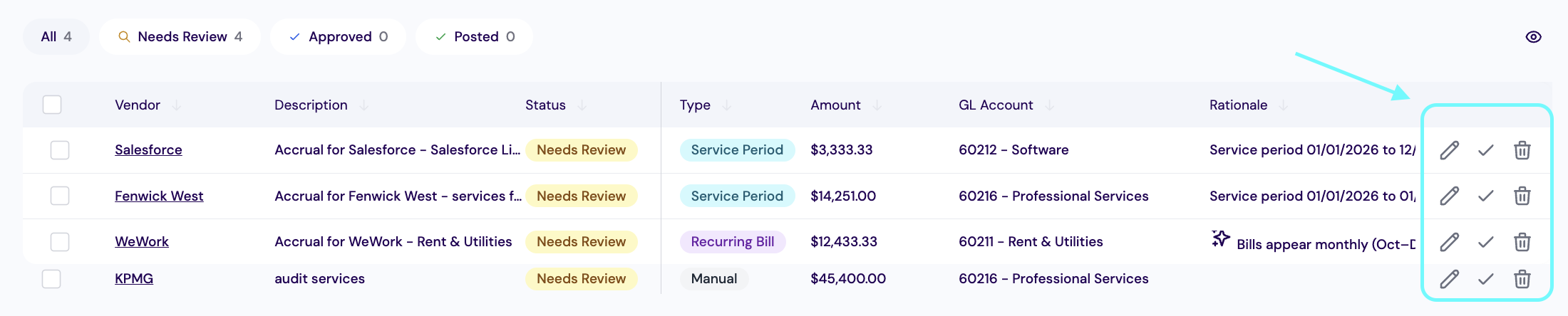Image resolution: width=1568 pixels, height=316 pixels.
Task: Delete the Salesforce accrual row
Action: [x=1522, y=150]
